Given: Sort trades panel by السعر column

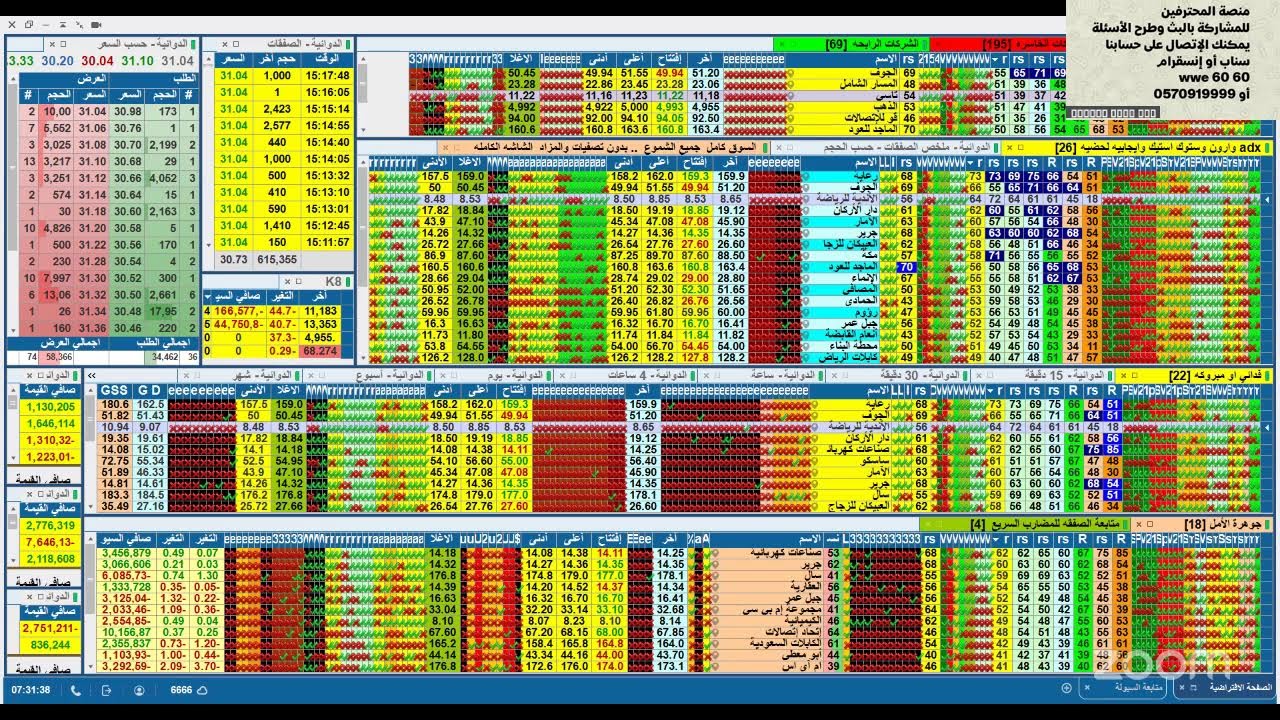Looking at the screenshot, I should [233, 59].
